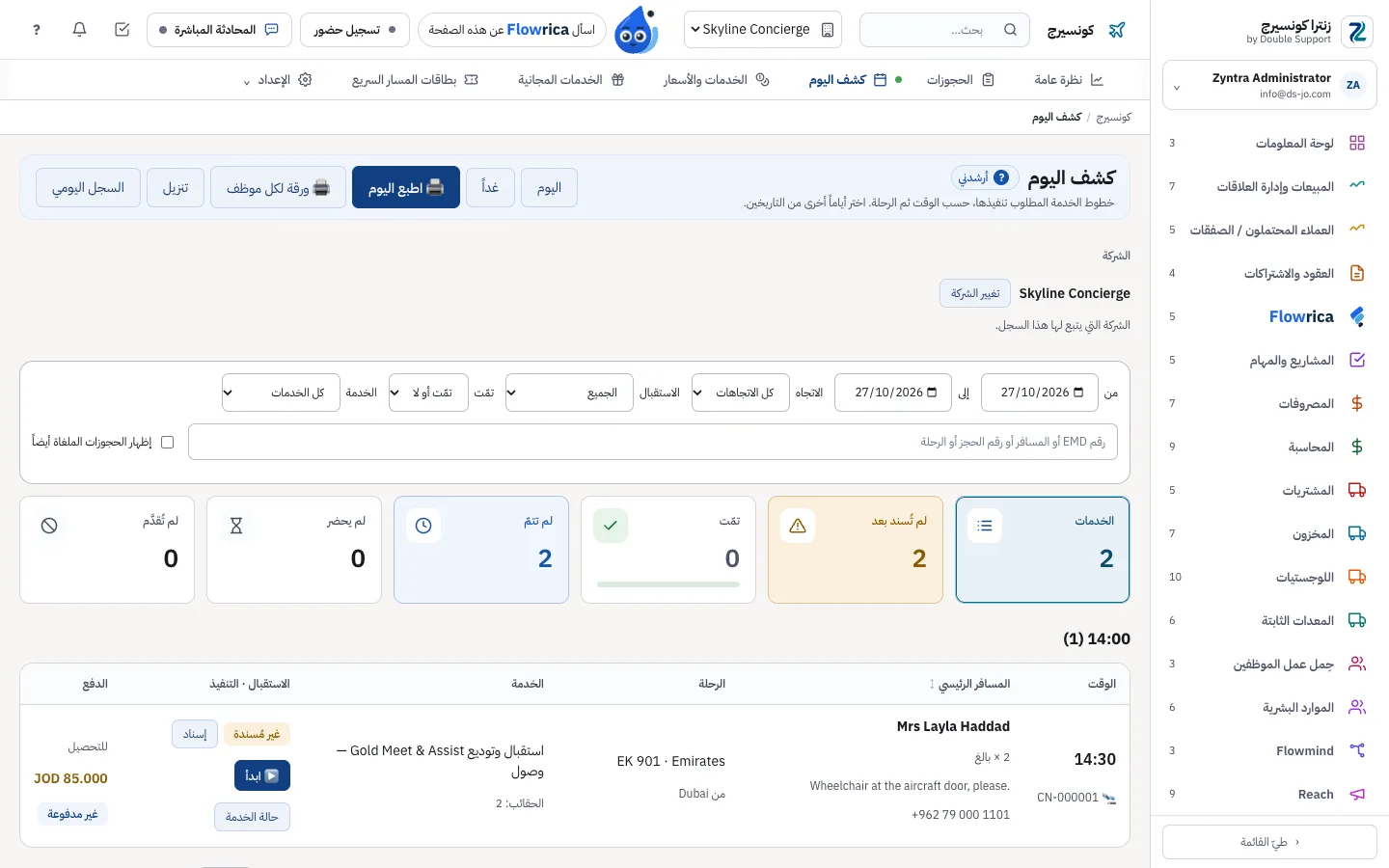
Task: Click the Flowrica water drop mascot icon
Action: click(636, 30)
